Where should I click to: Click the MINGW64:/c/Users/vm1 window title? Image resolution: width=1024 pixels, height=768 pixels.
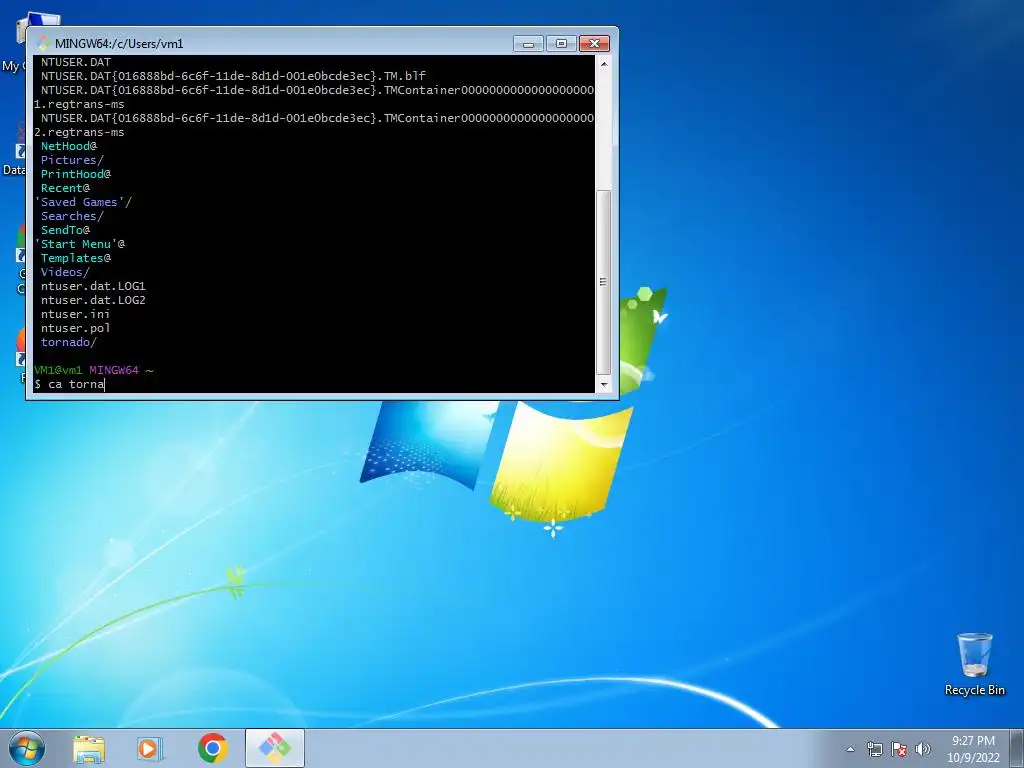pos(119,44)
